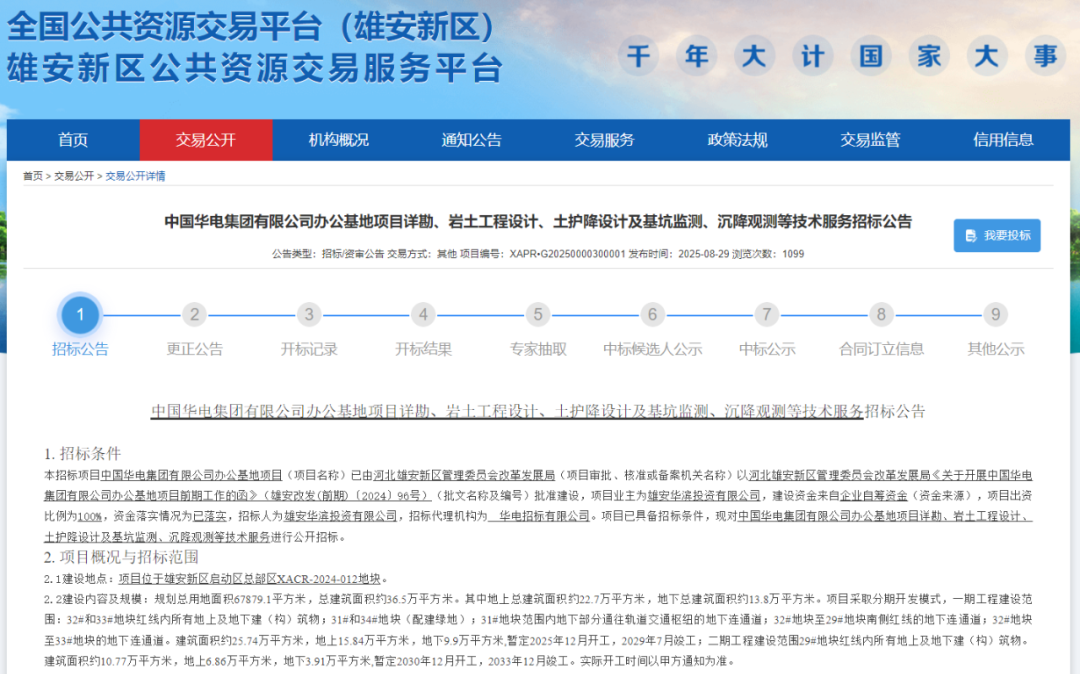Select step 3 circle for 开标记录

[x=309, y=315]
